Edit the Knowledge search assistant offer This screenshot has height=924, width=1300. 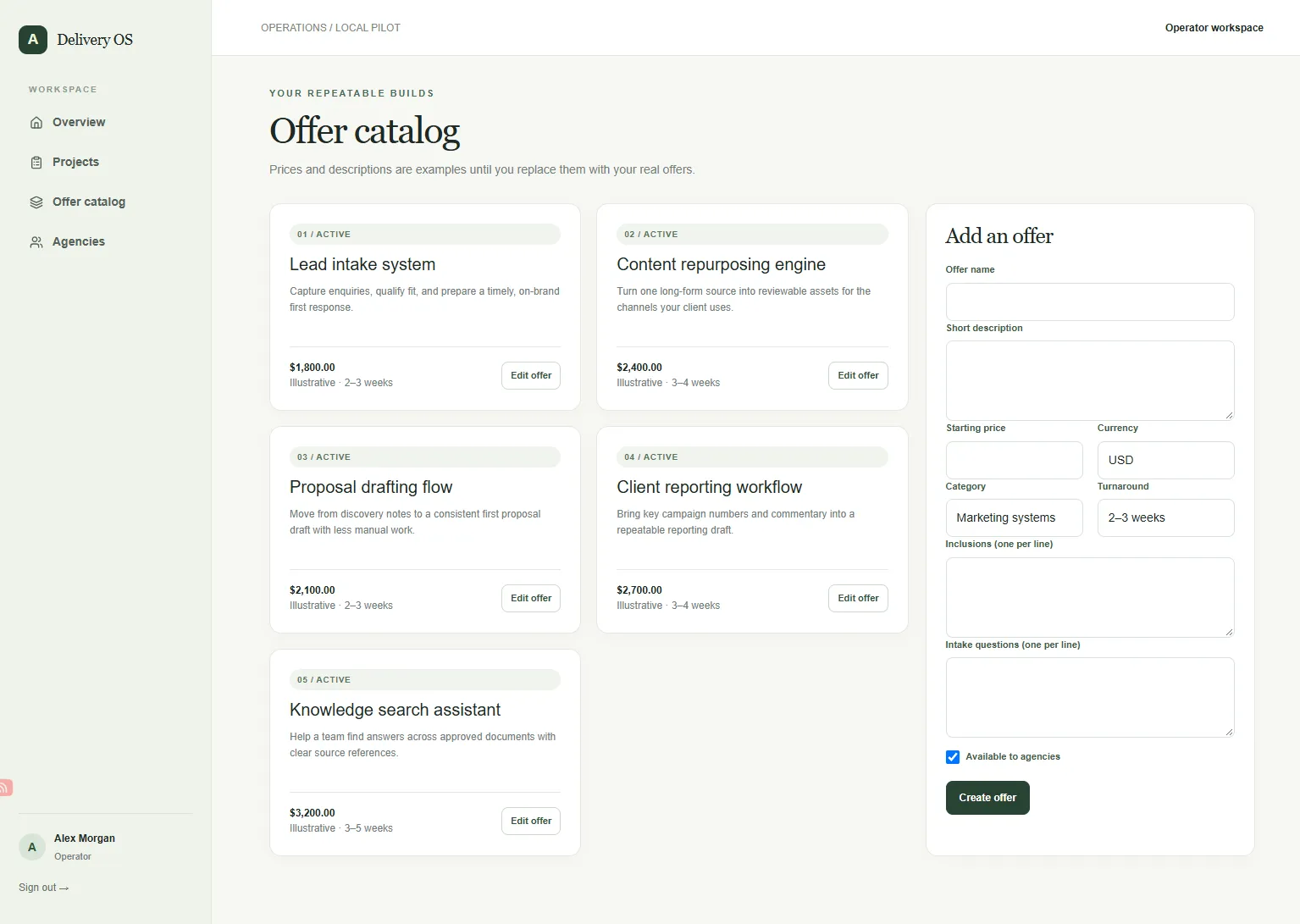[531, 821]
